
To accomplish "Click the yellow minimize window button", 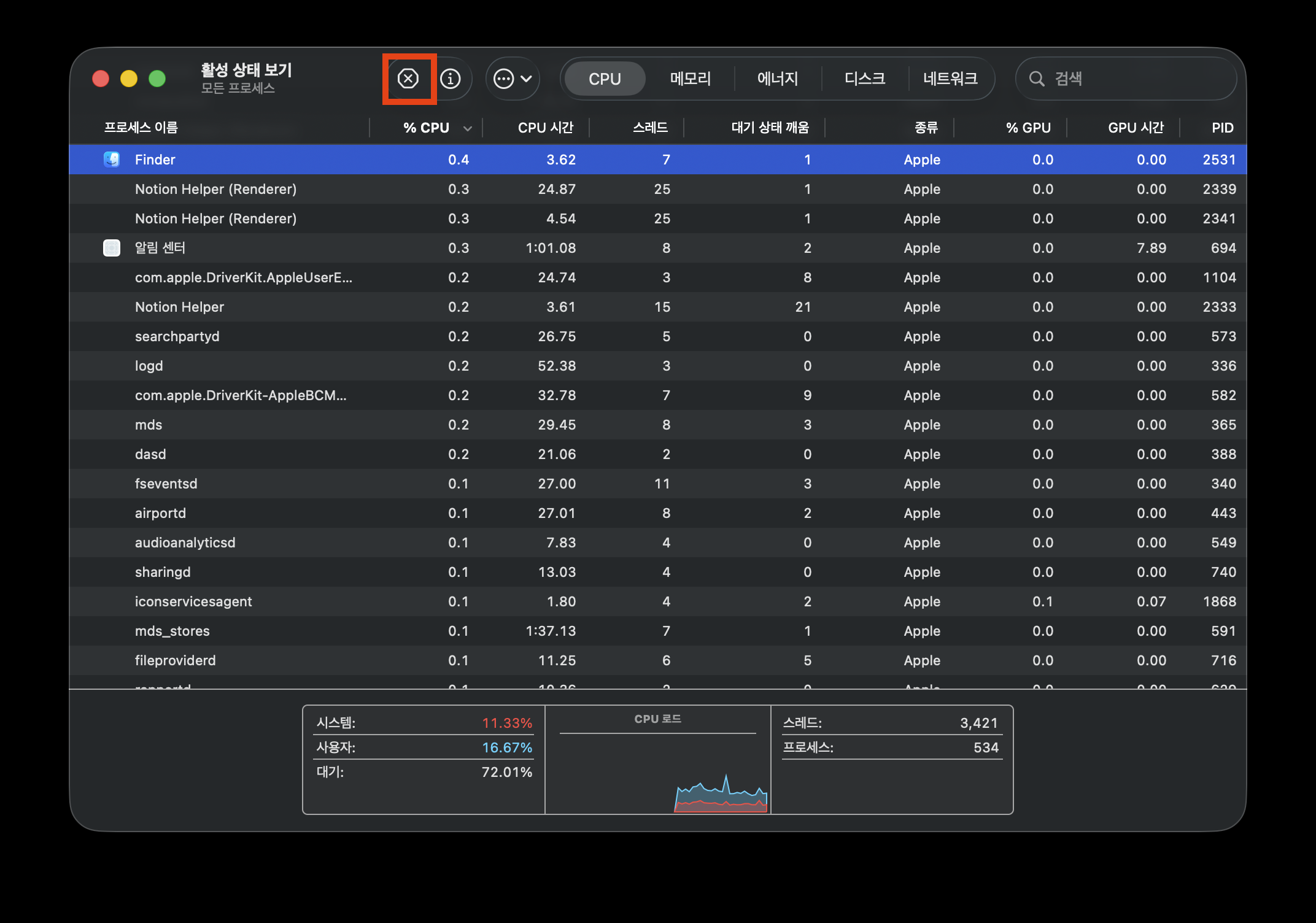I will coord(129,79).
